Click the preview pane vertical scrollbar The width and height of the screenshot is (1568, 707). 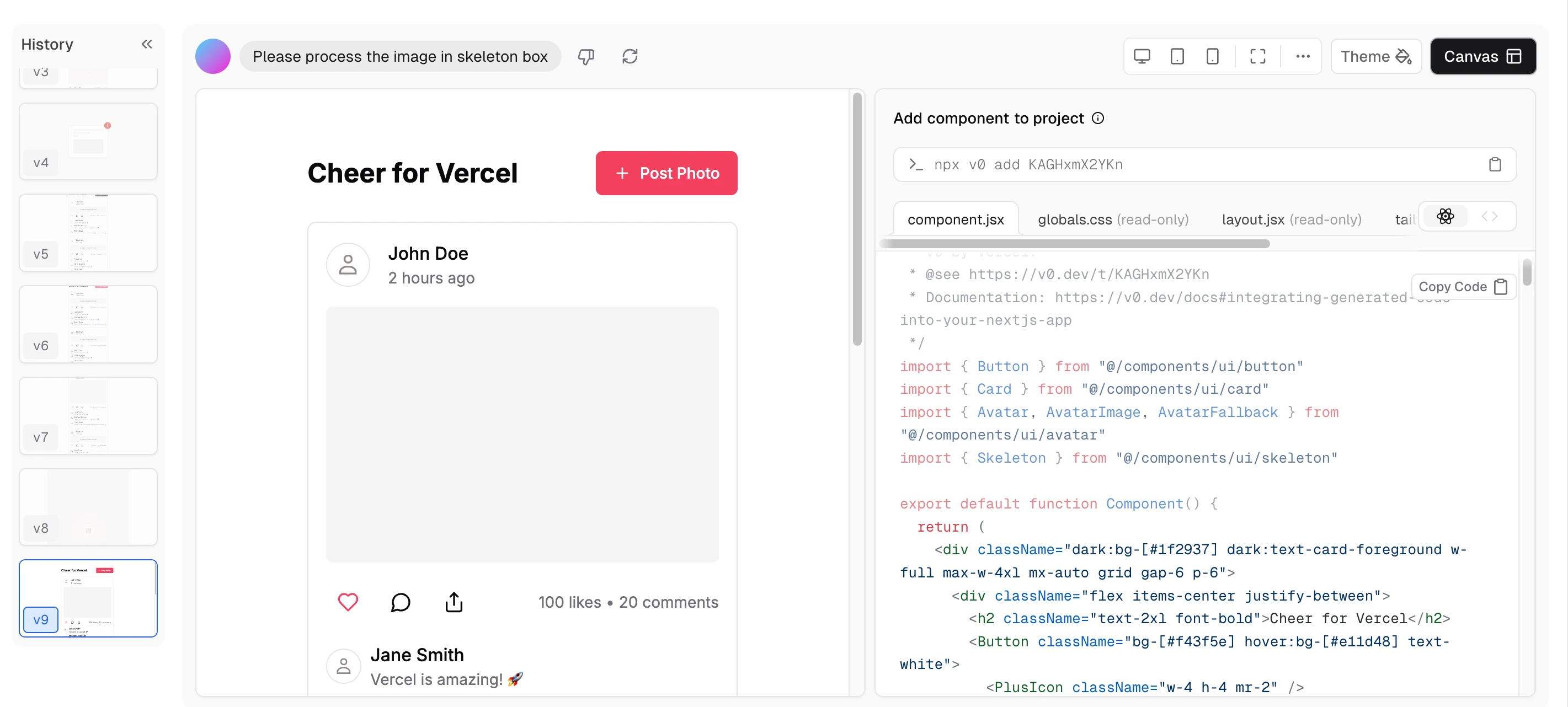[x=857, y=219]
